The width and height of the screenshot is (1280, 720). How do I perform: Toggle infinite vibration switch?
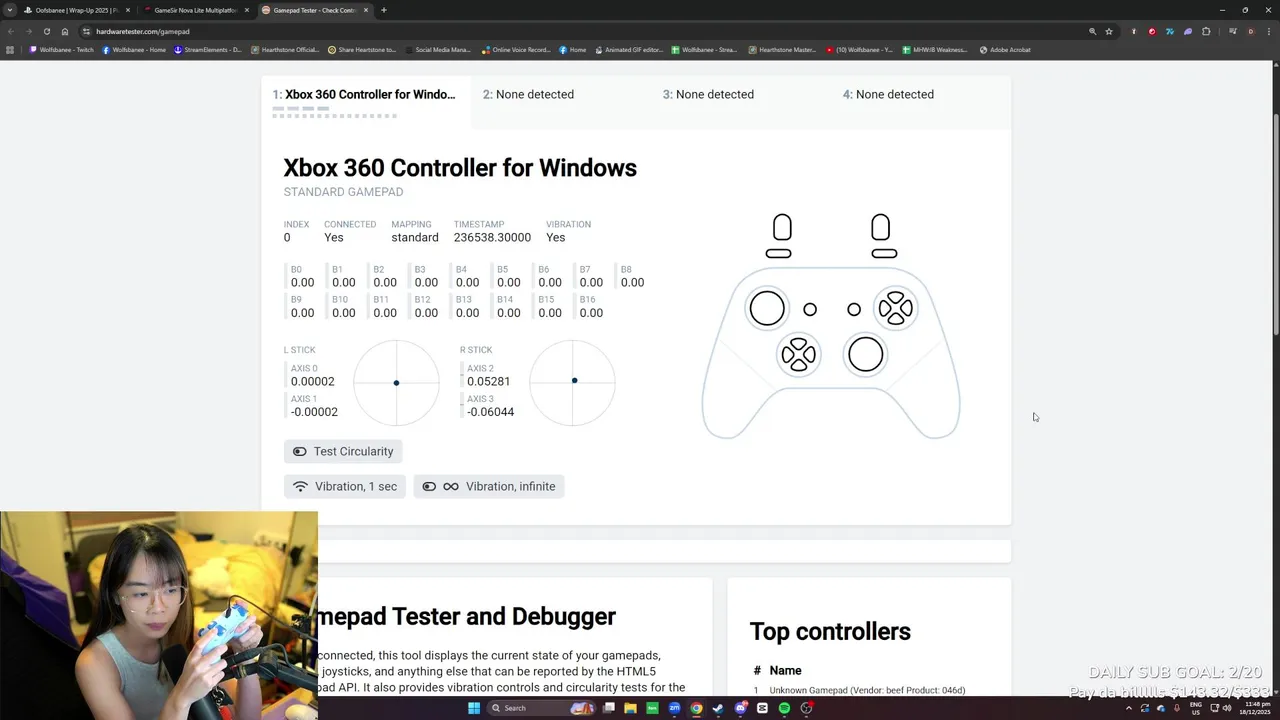489,487
